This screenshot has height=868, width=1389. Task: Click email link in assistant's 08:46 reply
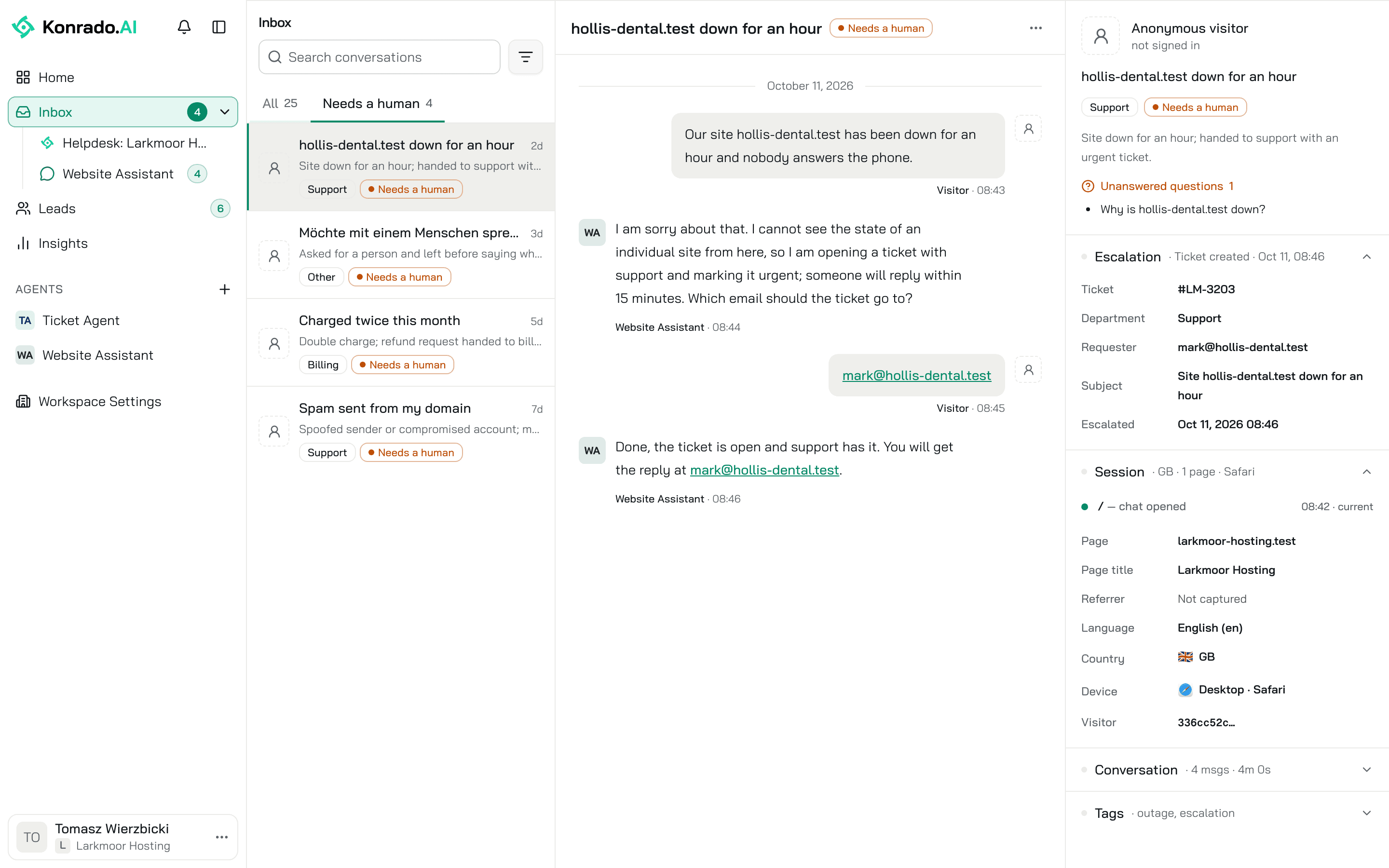(x=764, y=470)
